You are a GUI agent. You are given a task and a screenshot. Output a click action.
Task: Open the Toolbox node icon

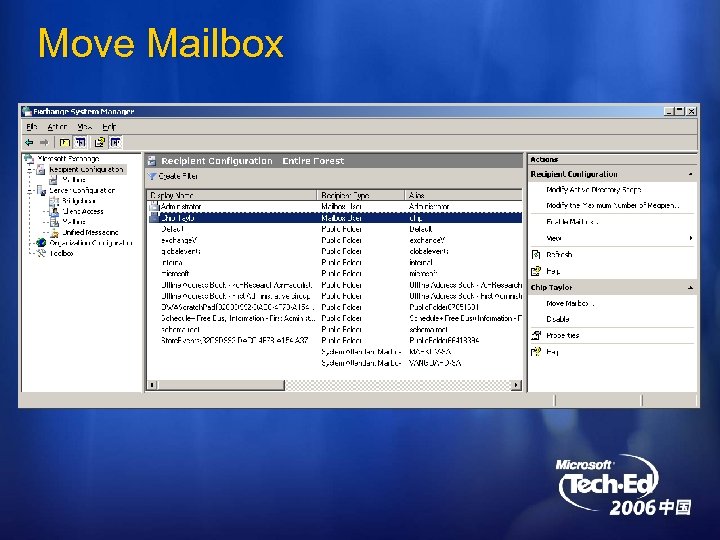[41, 253]
